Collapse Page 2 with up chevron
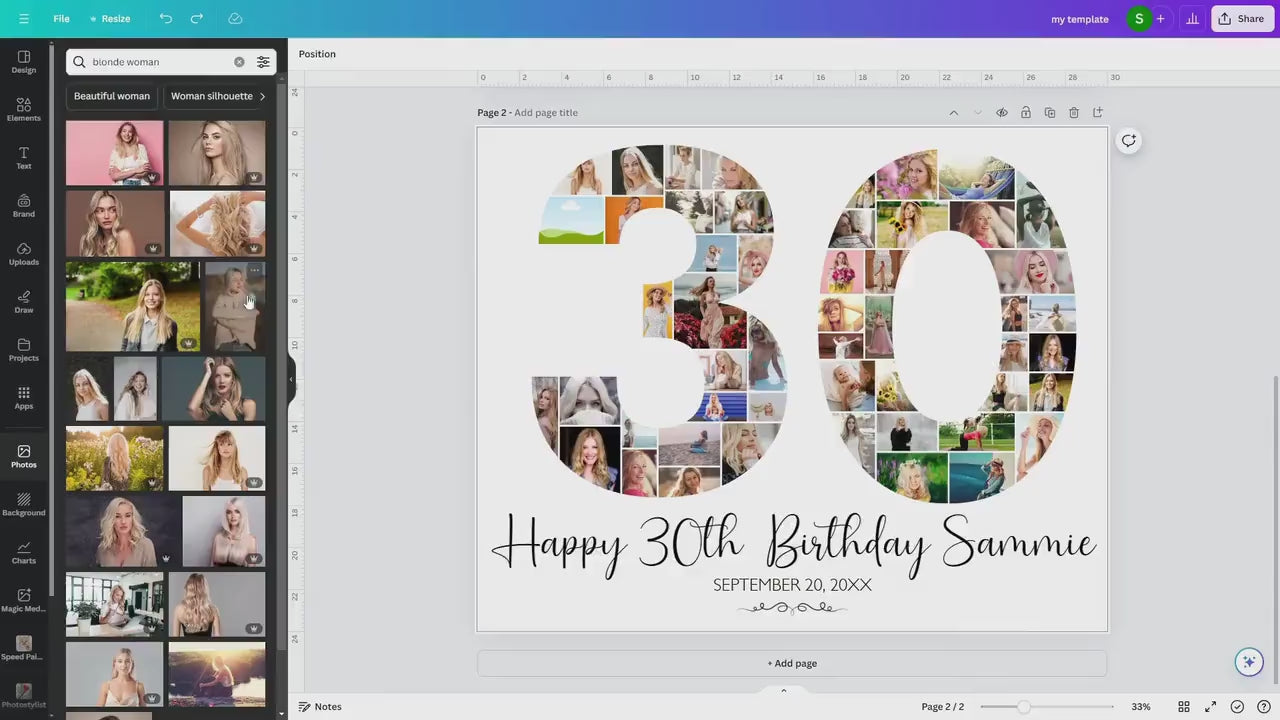The width and height of the screenshot is (1280, 720). pos(953,112)
